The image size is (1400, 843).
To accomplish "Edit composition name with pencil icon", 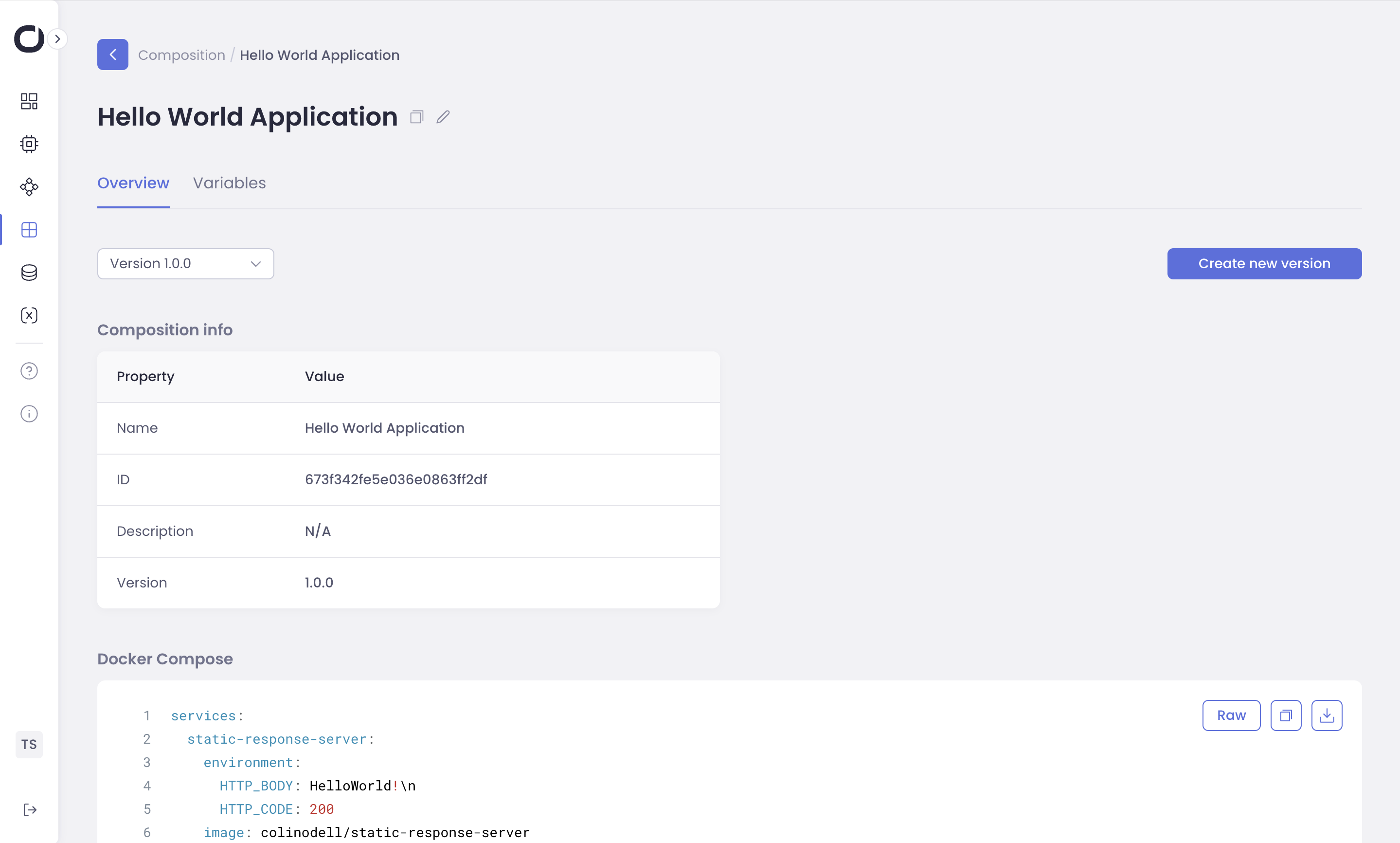I will (443, 117).
